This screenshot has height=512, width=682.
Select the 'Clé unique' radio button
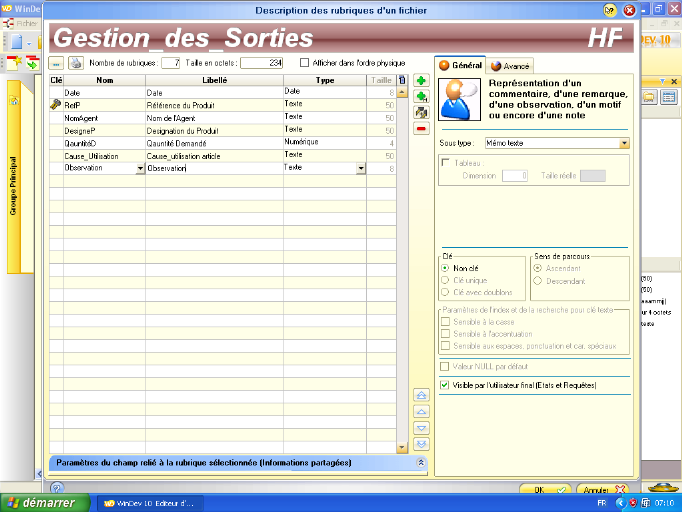(x=445, y=280)
